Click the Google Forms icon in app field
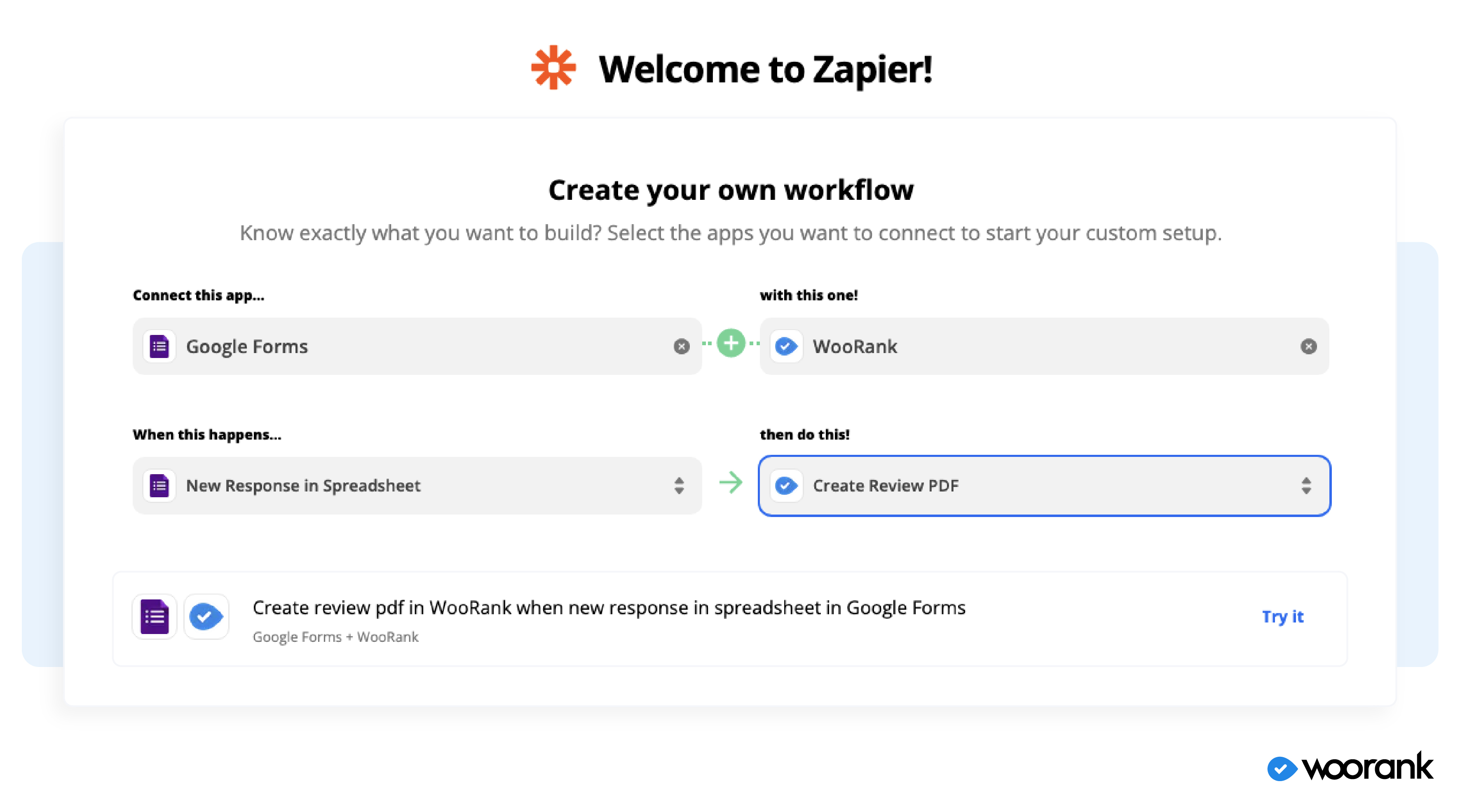1460x812 pixels. tap(159, 346)
